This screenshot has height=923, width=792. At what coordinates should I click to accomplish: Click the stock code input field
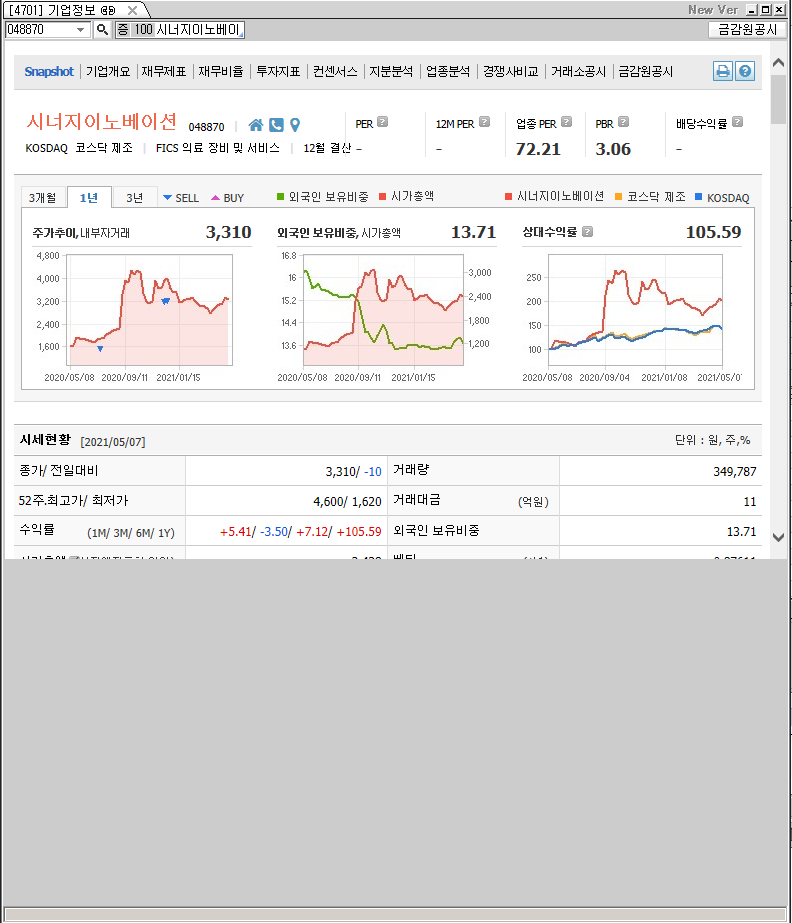click(x=40, y=30)
